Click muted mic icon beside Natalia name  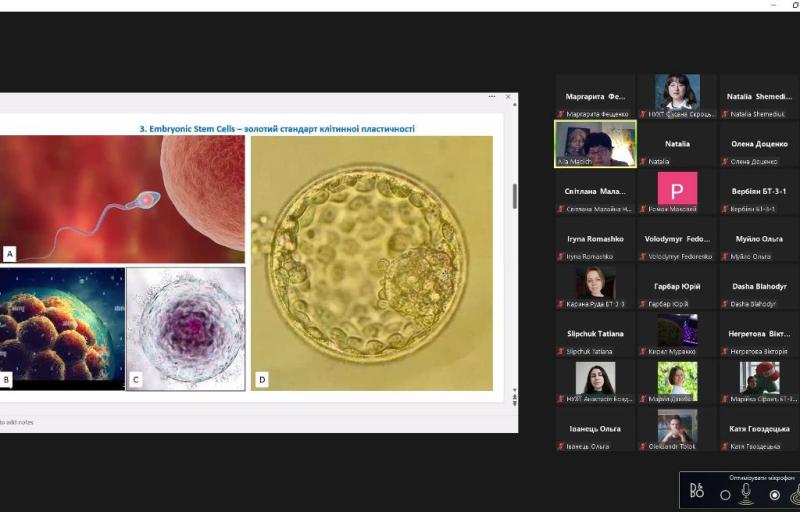click(x=643, y=162)
